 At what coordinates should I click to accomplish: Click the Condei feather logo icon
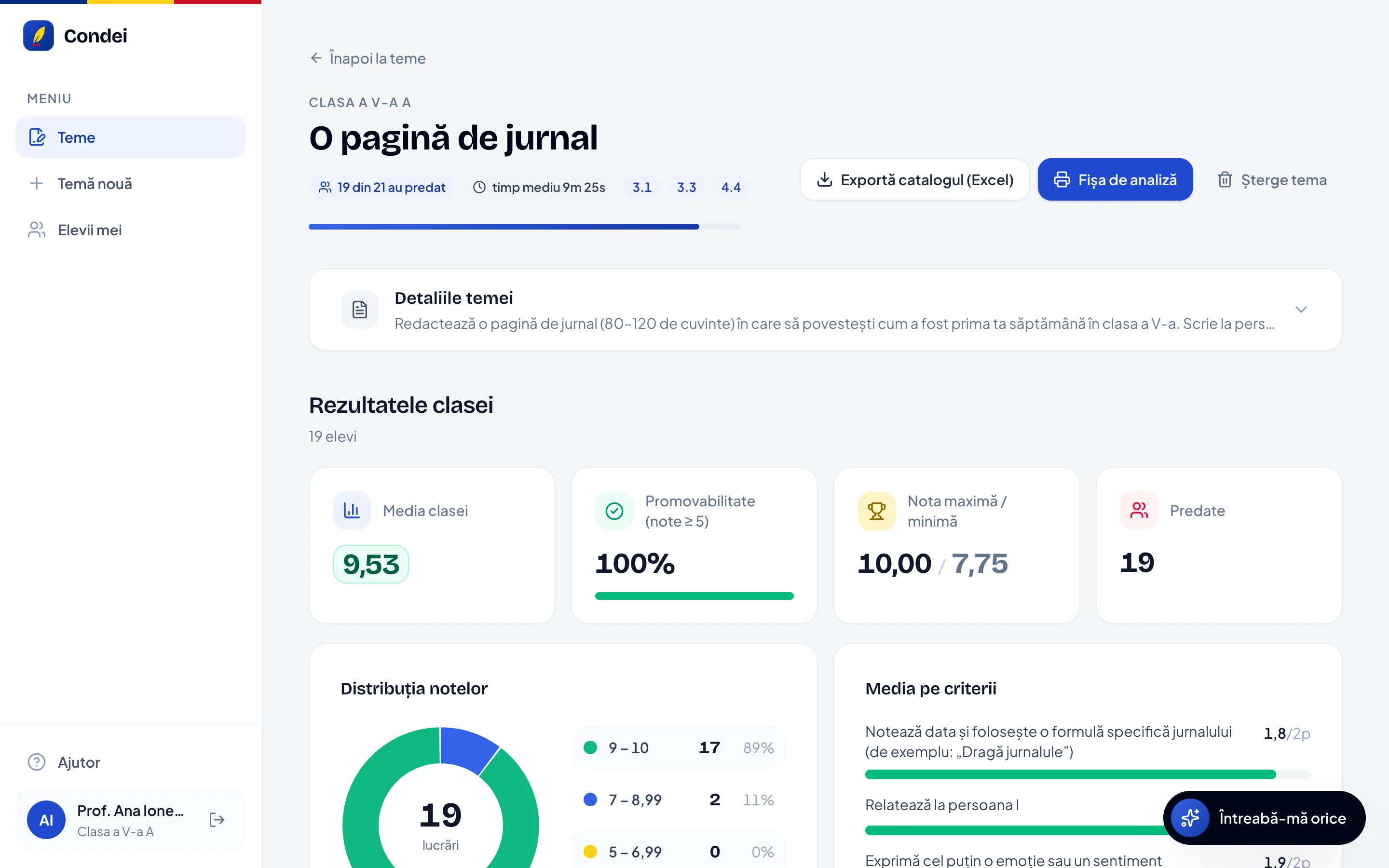click(x=39, y=36)
